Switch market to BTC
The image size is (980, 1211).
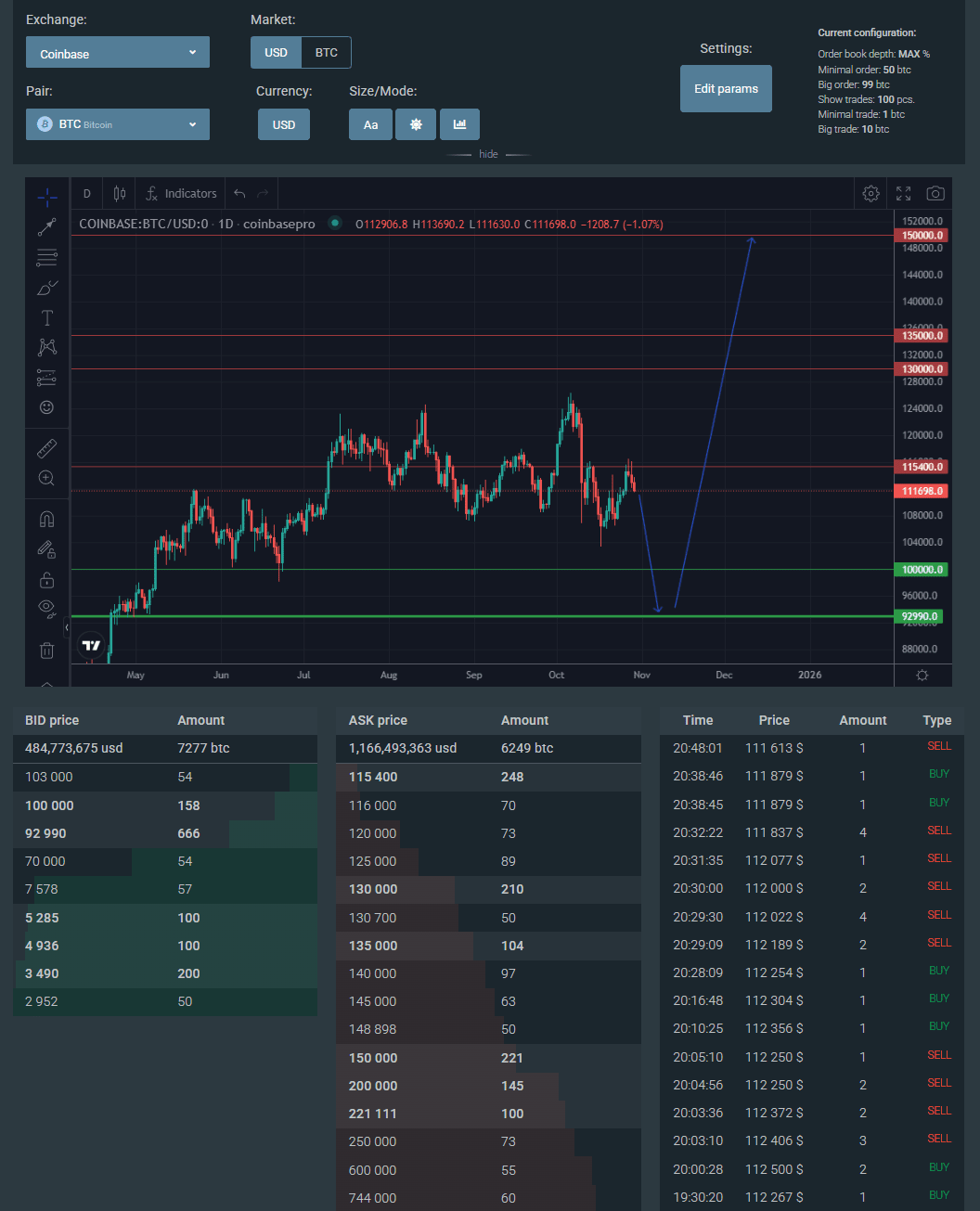pos(326,53)
